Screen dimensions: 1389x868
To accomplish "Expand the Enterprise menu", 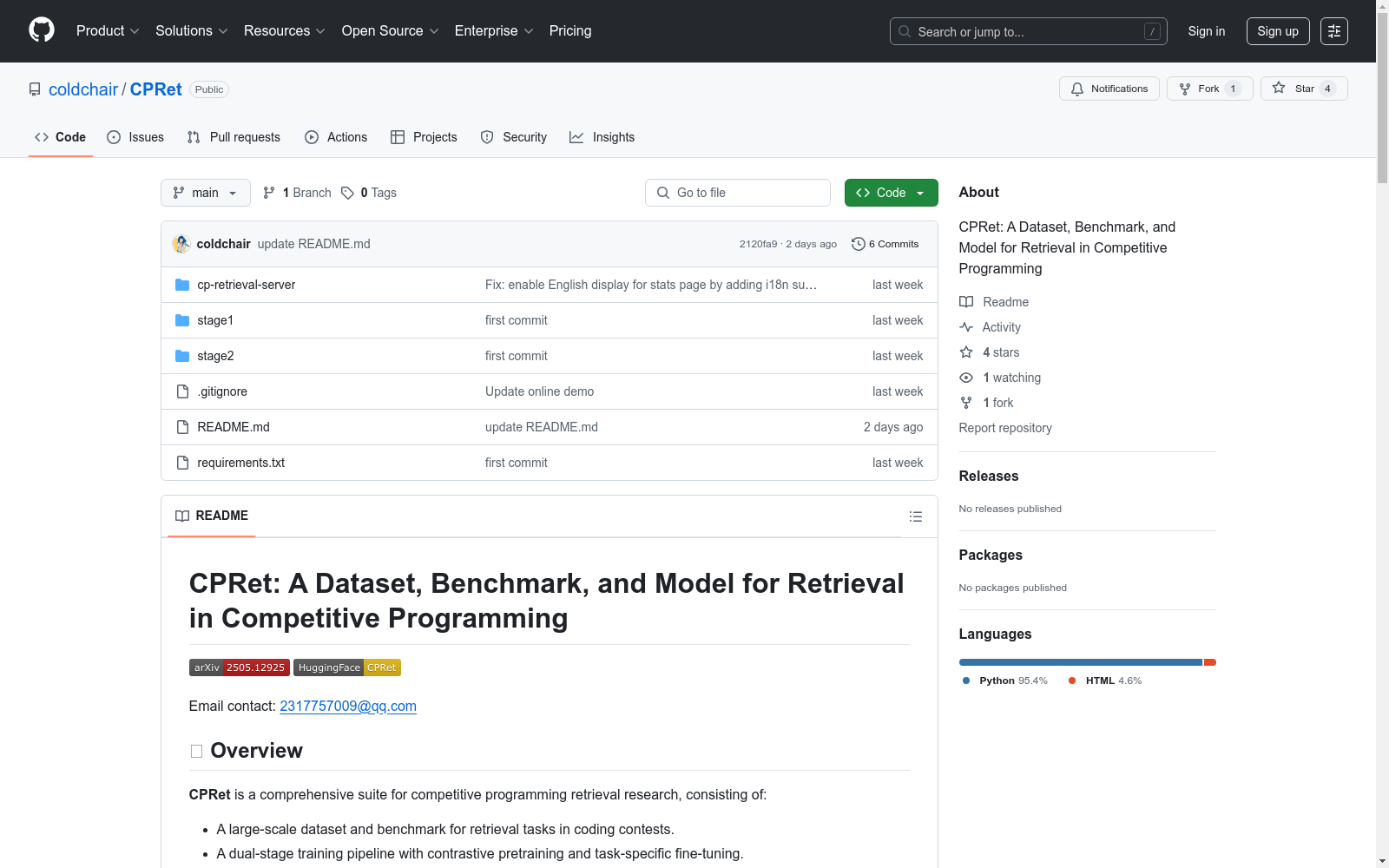I will coord(494,30).
